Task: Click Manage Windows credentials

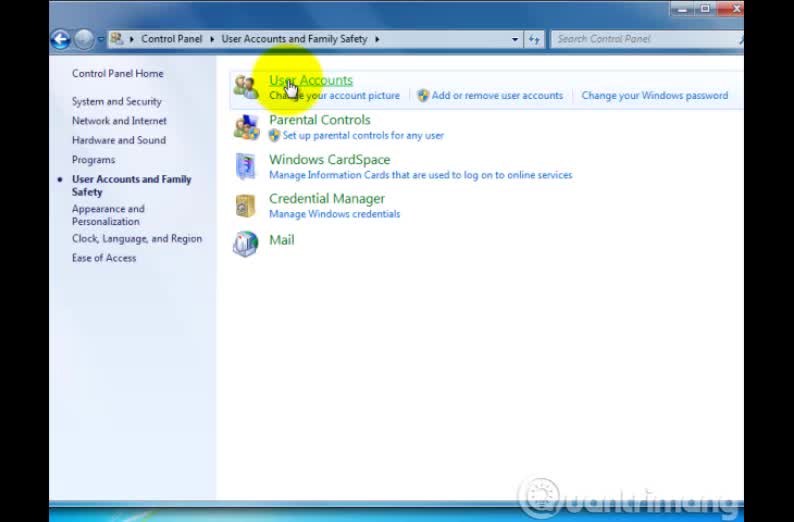Action: [334, 214]
